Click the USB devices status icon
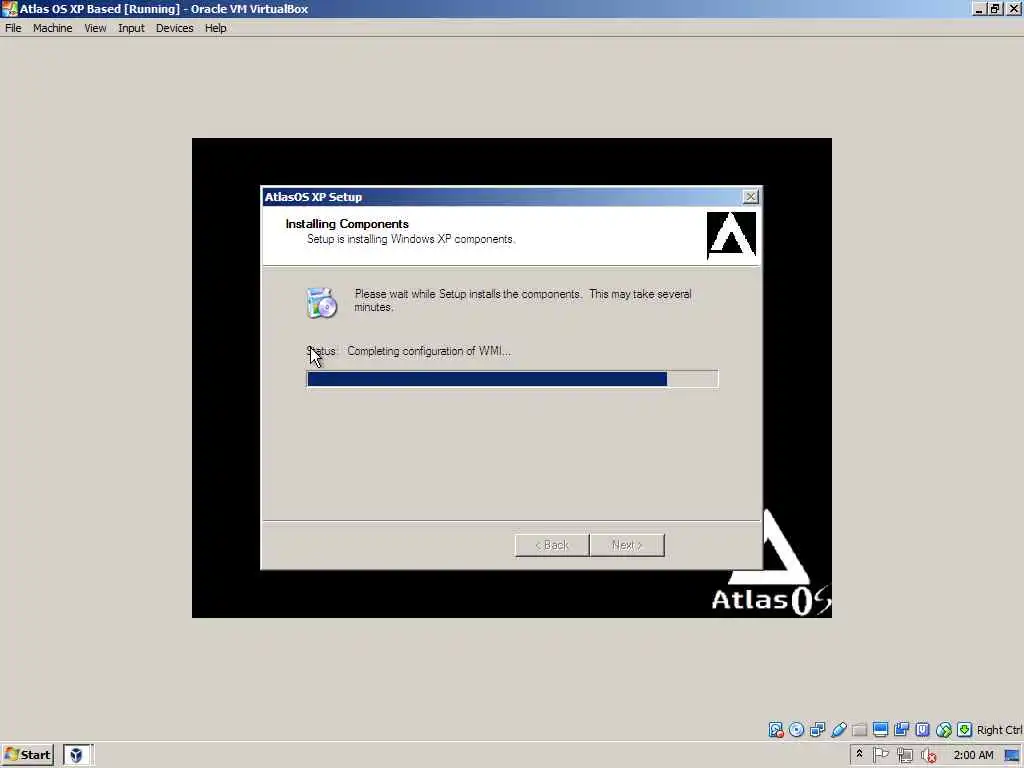Viewport: 1024px width, 768px height. pyautogui.click(x=839, y=729)
